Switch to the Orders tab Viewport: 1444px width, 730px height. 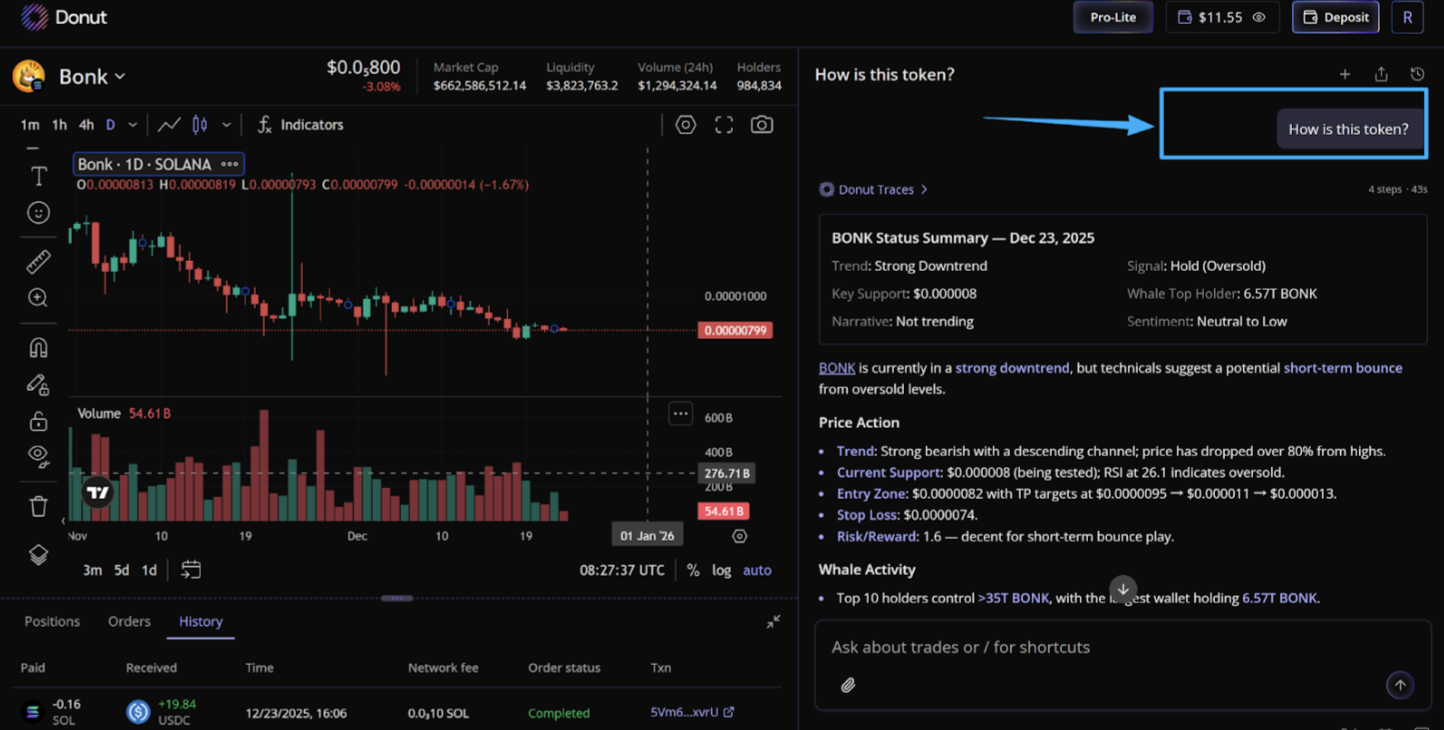(x=129, y=621)
